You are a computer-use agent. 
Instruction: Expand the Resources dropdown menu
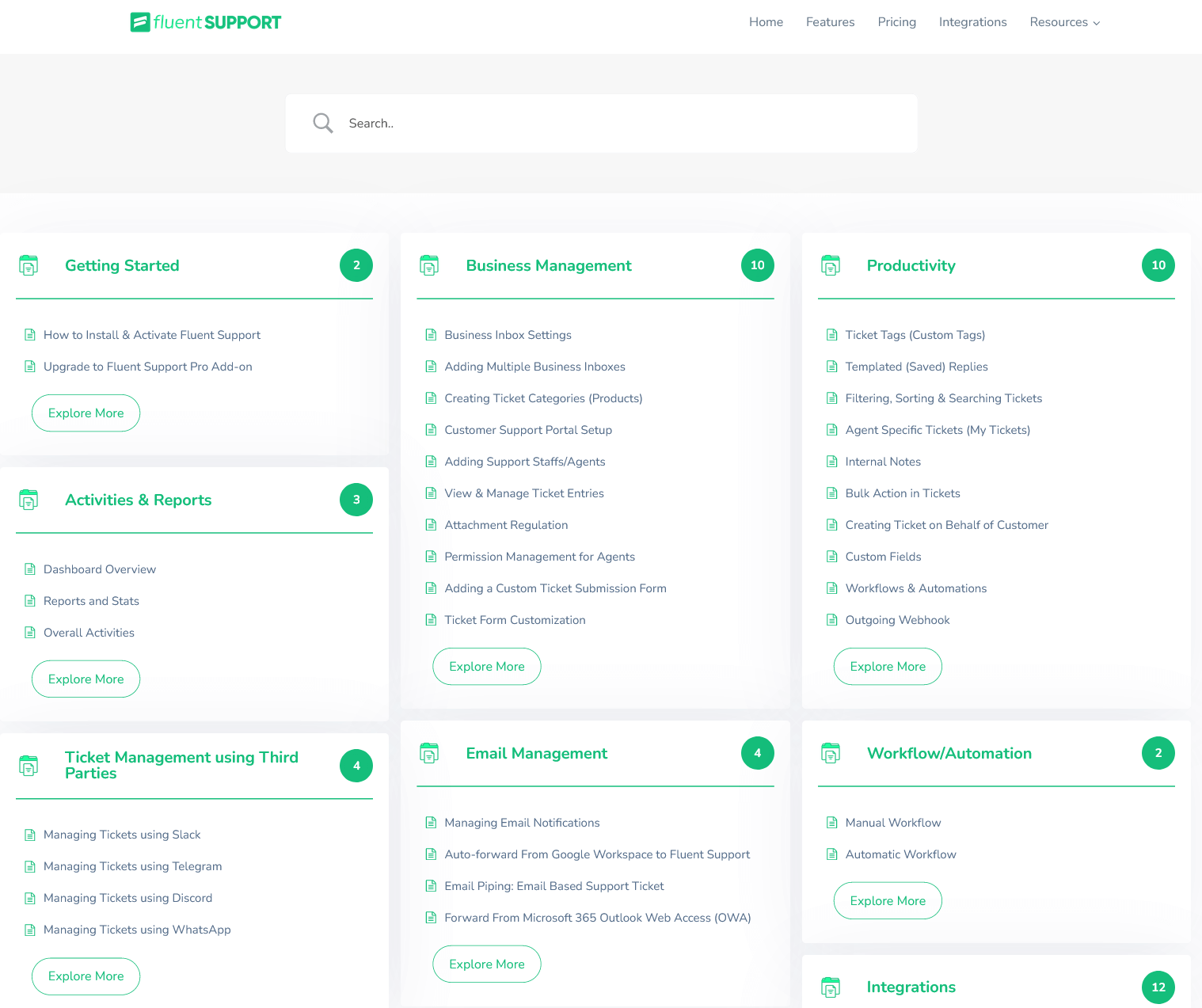[x=1064, y=22]
